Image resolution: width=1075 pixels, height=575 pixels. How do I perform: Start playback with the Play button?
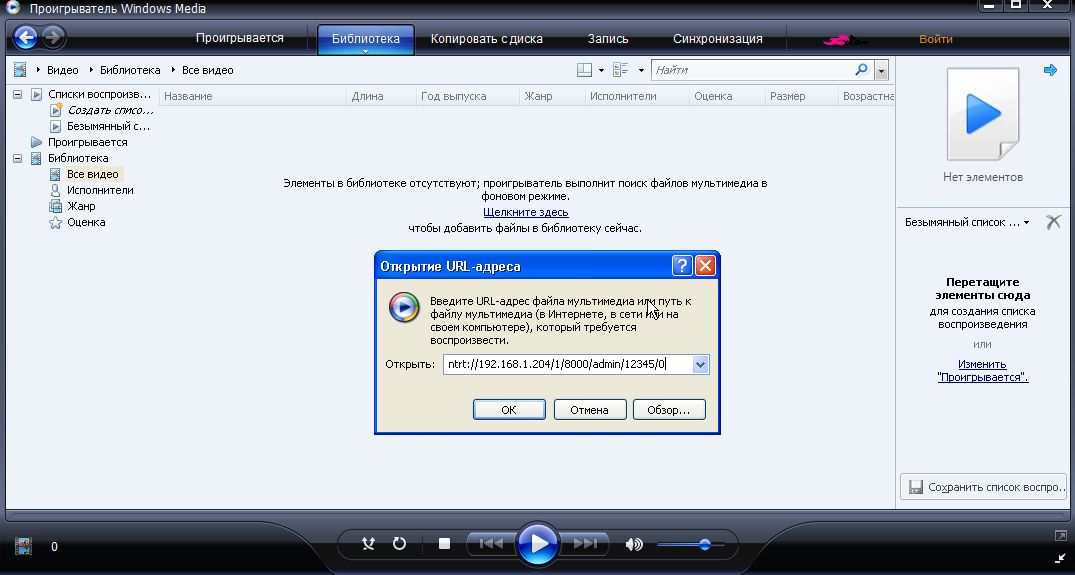pyautogui.click(x=538, y=543)
